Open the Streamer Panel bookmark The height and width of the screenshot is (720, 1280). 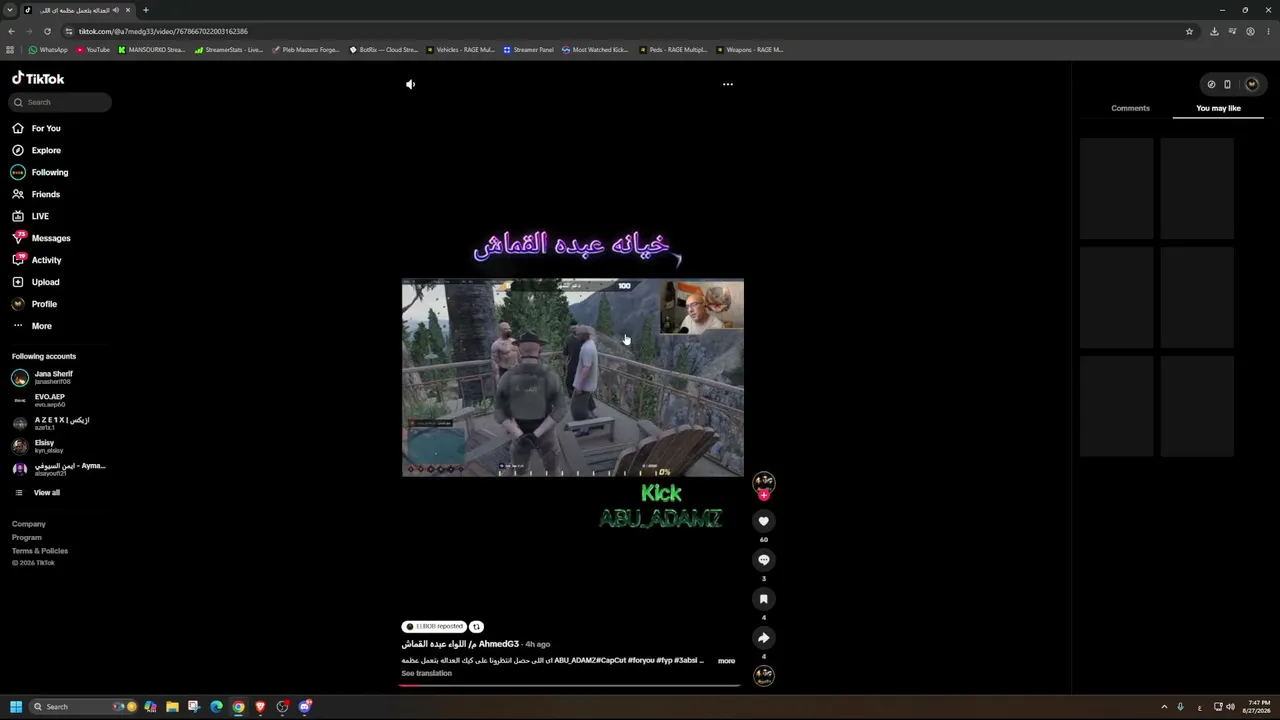point(528,50)
